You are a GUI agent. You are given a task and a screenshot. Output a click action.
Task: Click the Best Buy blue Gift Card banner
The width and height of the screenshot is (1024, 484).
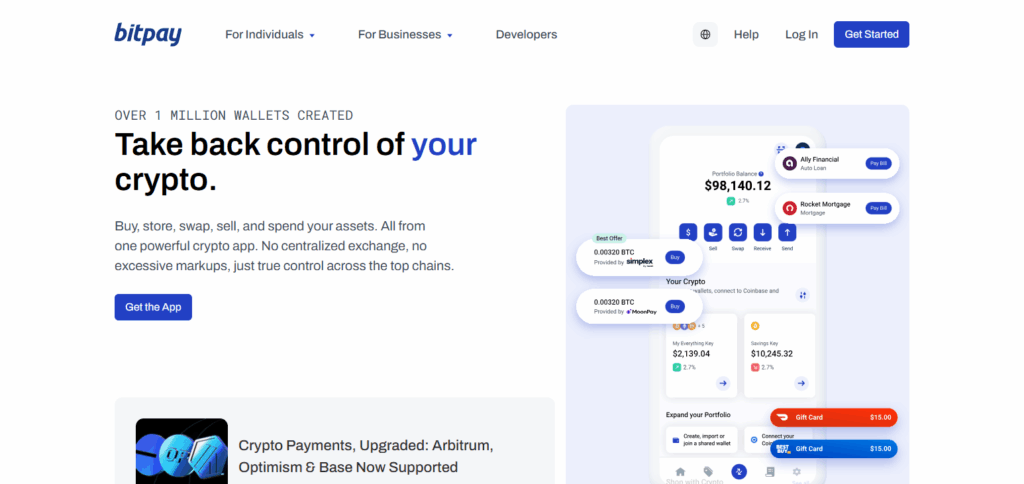coord(834,449)
